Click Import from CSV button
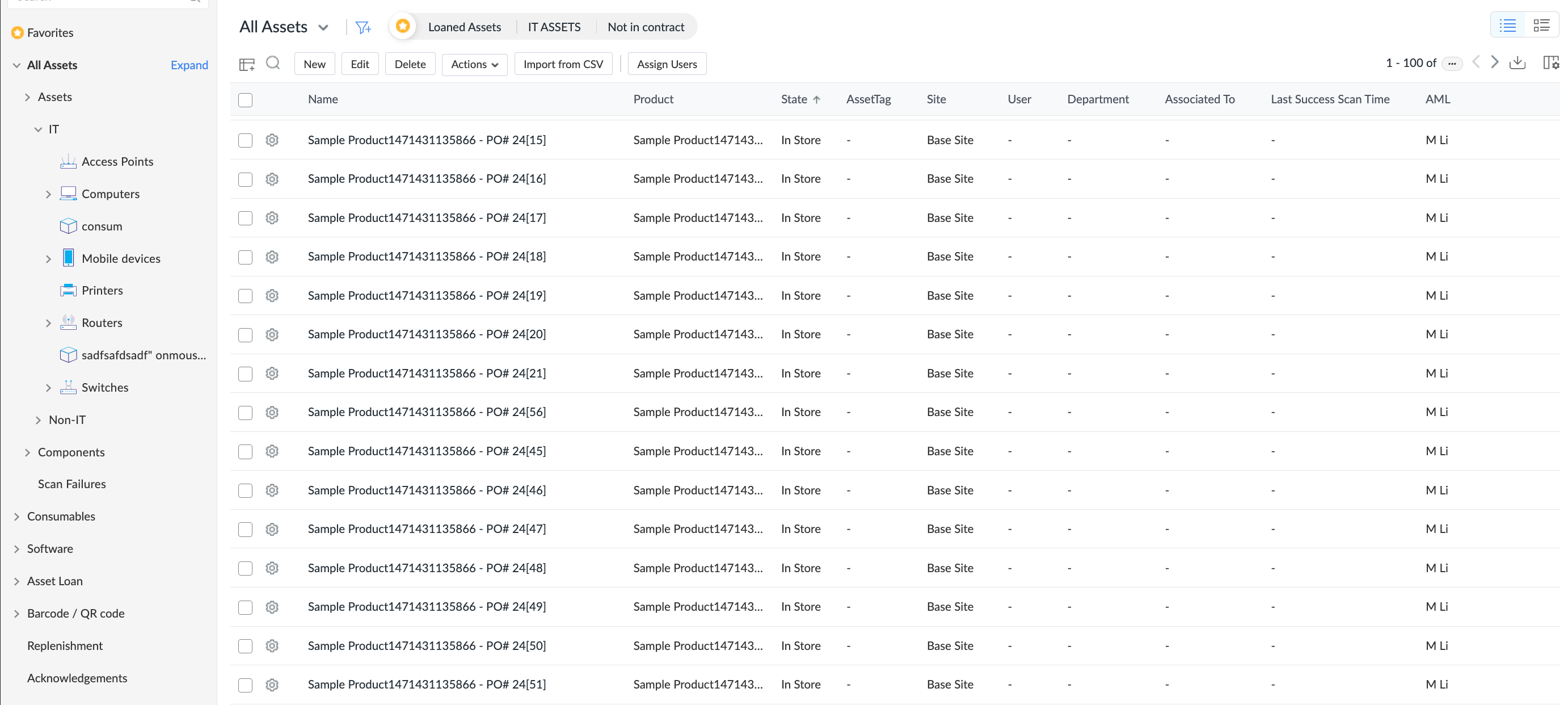This screenshot has width=1568, height=705. pyautogui.click(x=563, y=64)
